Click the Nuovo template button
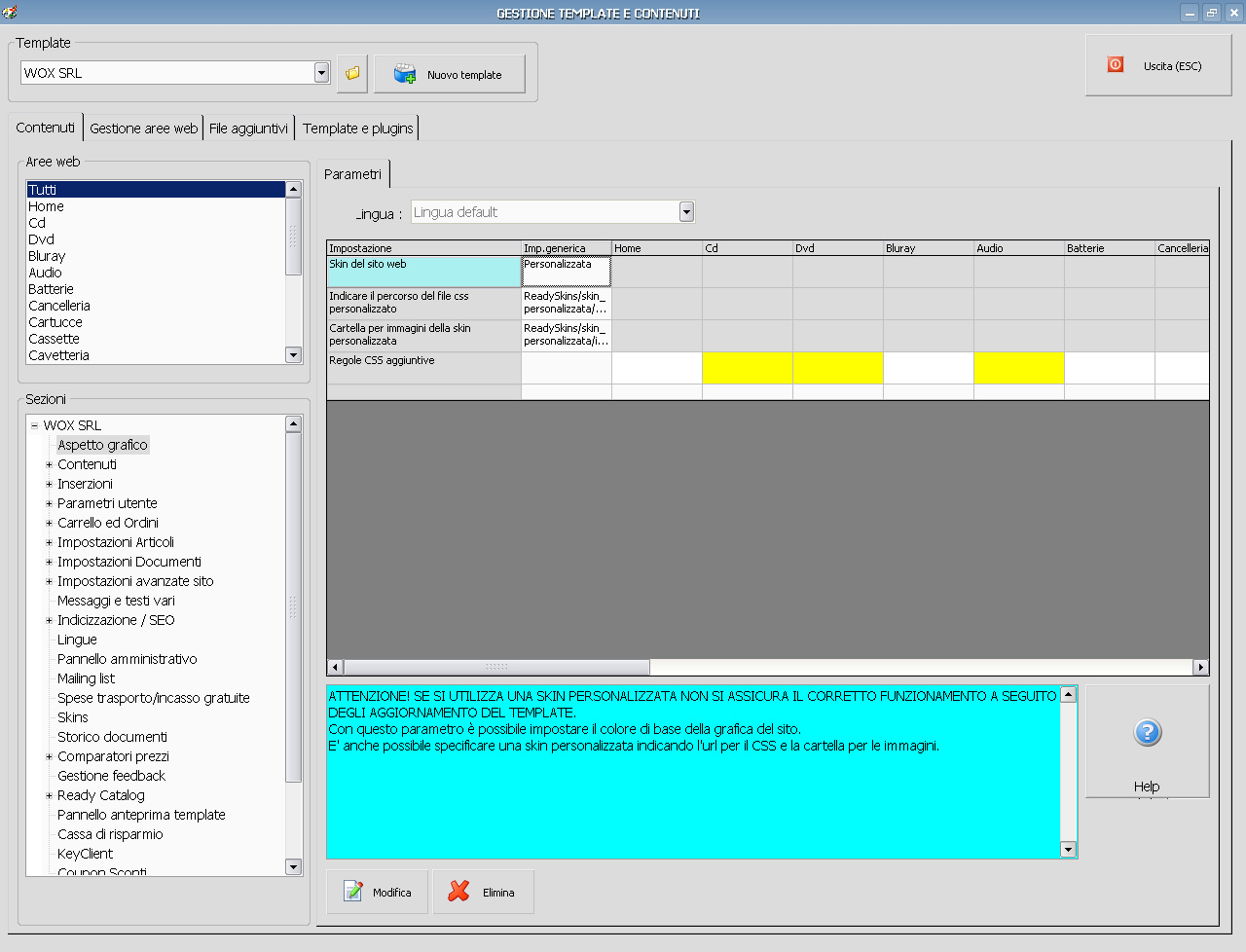This screenshot has height=952, width=1246. coord(450,74)
